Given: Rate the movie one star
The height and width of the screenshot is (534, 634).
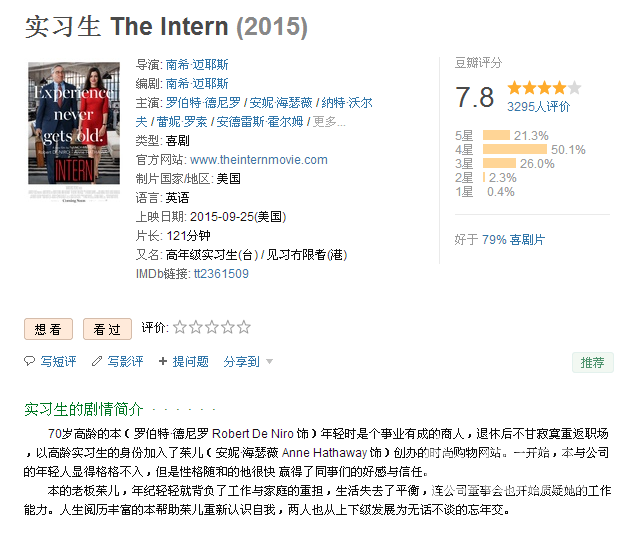Looking at the screenshot, I should [x=180, y=327].
